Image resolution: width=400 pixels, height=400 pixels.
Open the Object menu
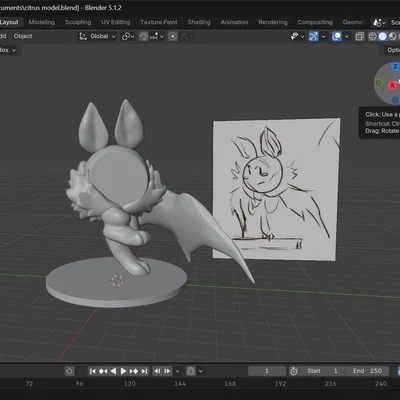point(23,36)
